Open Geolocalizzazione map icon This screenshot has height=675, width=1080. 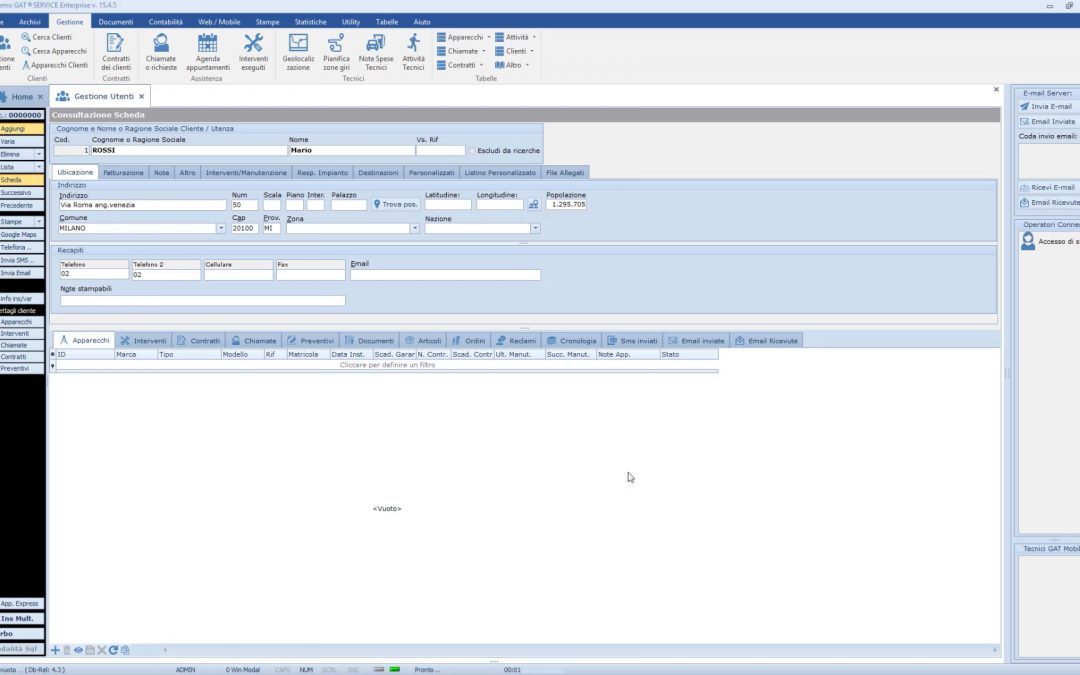click(x=298, y=52)
